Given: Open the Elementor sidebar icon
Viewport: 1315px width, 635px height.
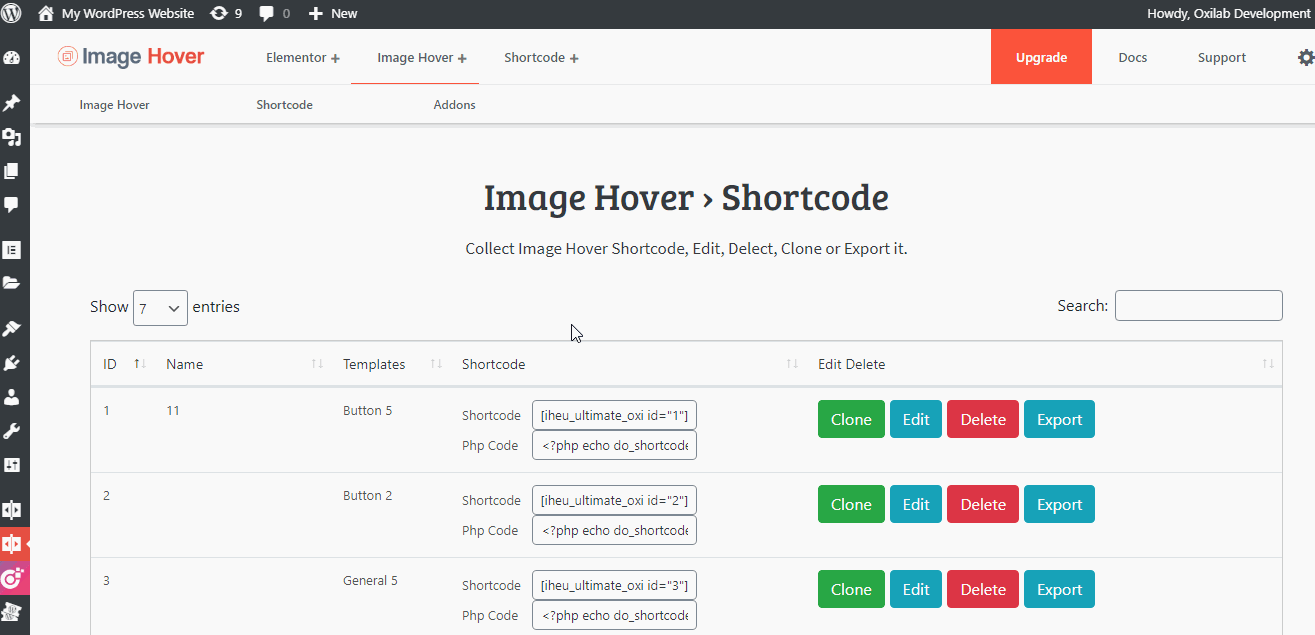Looking at the screenshot, I should pyautogui.click(x=12, y=249).
